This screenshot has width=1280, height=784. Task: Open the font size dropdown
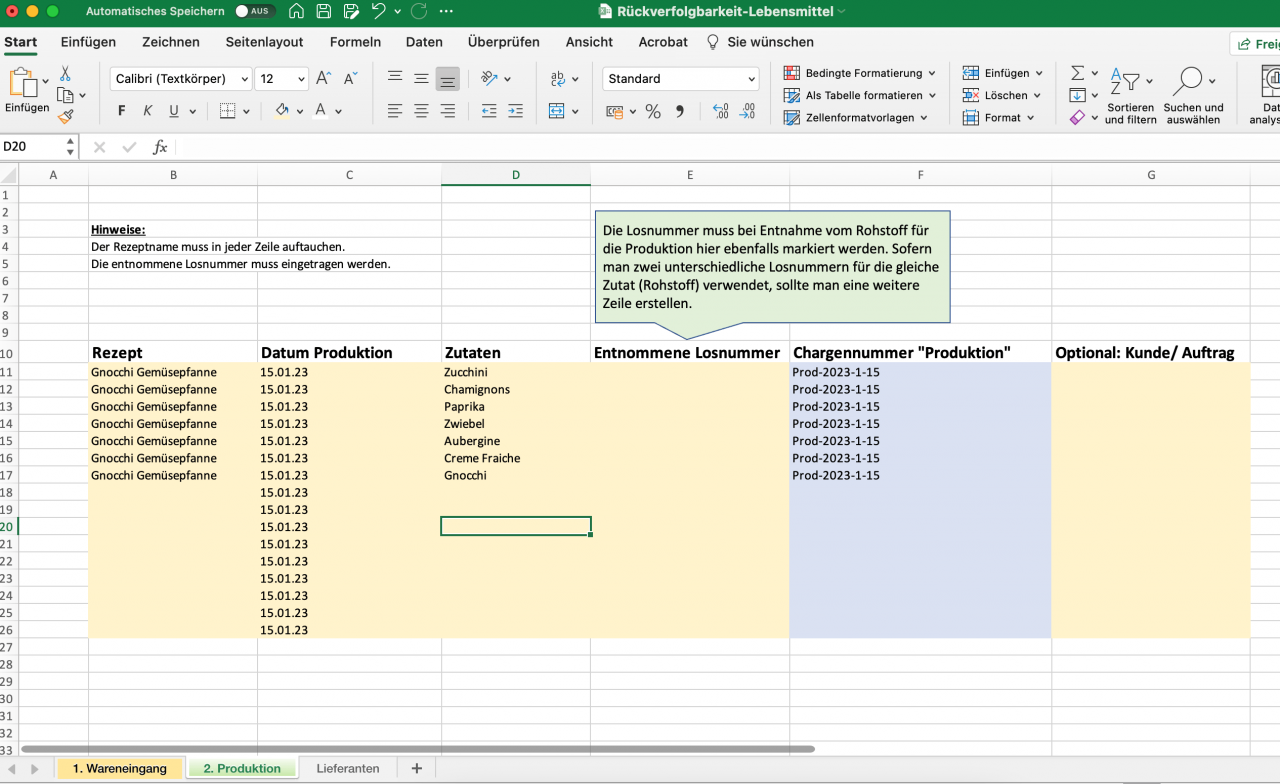[x=302, y=78]
